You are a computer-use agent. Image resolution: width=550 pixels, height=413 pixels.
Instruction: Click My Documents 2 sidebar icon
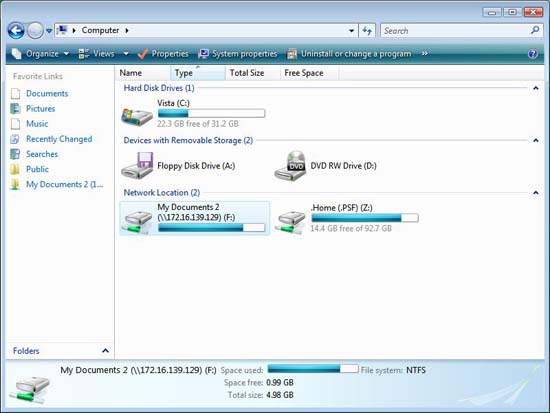coord(15,184)
